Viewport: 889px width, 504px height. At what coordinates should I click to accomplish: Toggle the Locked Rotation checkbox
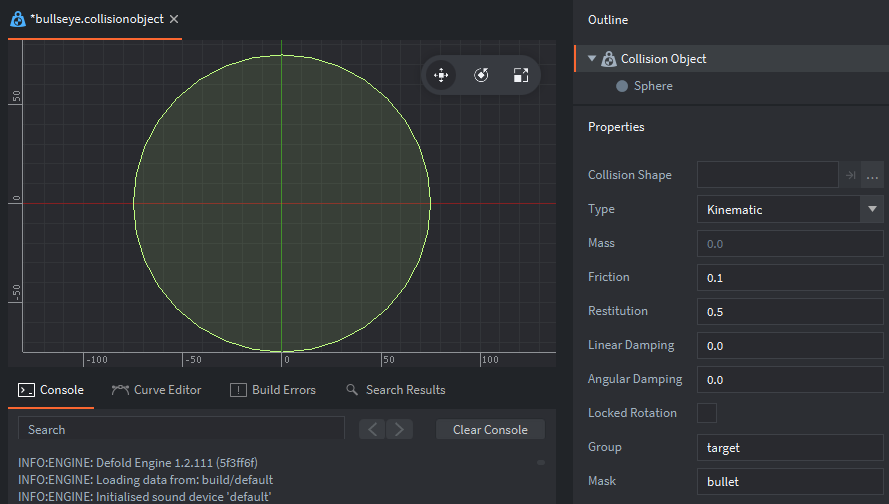[x=707, y=413]
